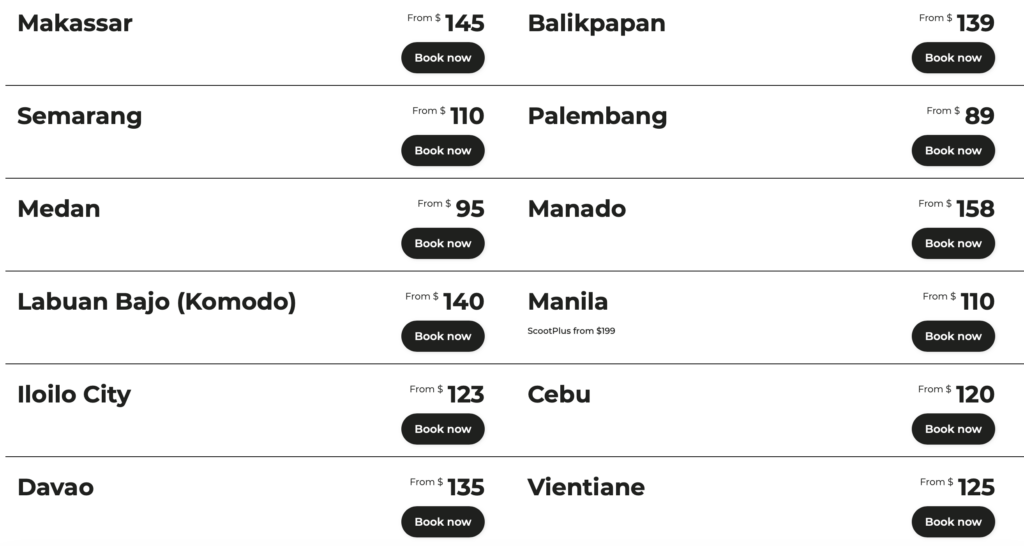This screenshot has height=546, width=1024.
Task: Open the Makassar destination heading
Action: coord(75,23)
